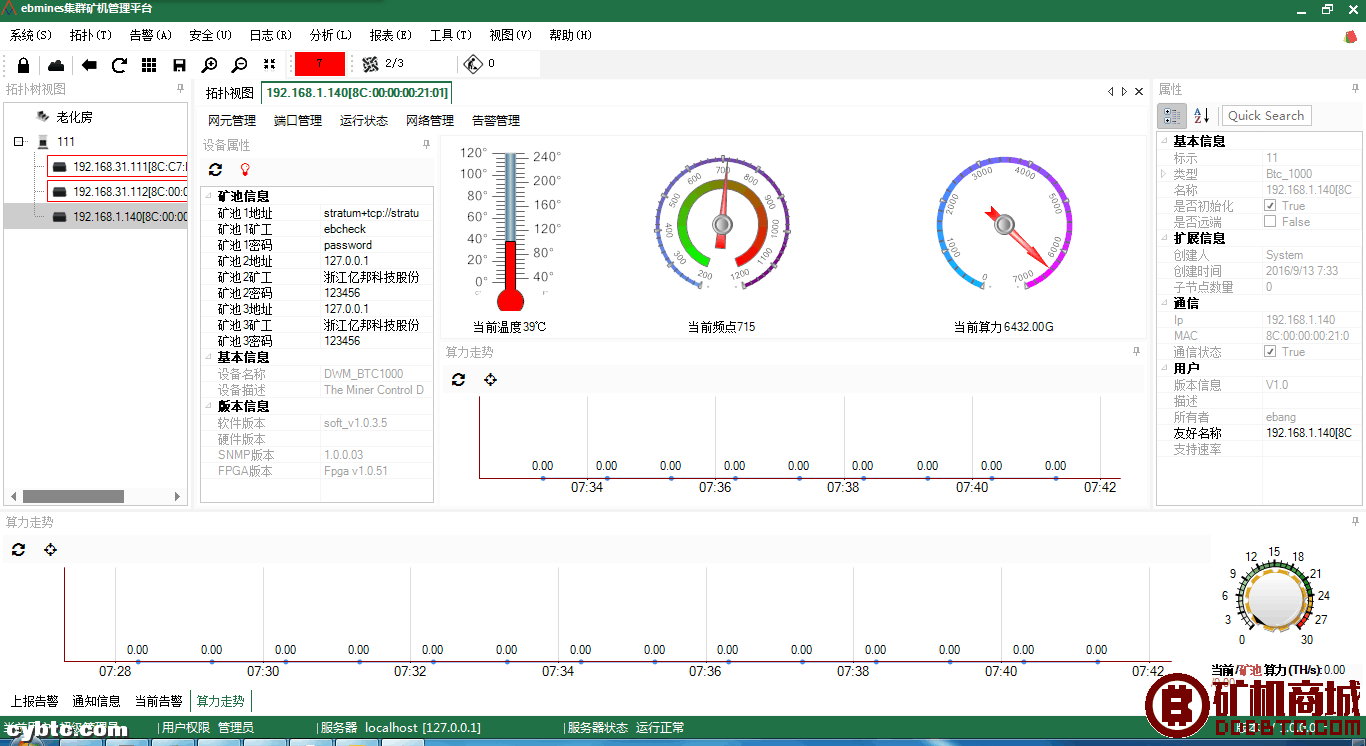Select tree node 192.168.31.112

pyautogui.click(x=118, y=191)
